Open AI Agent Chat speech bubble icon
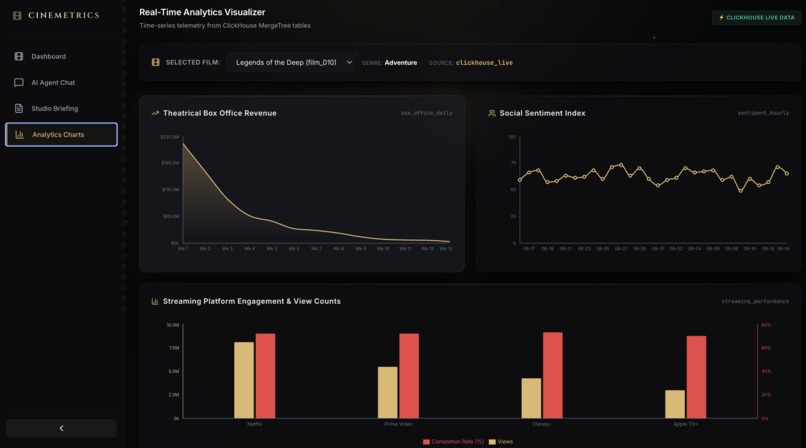Viewport: 806px width, 448px height. [19, 83]
